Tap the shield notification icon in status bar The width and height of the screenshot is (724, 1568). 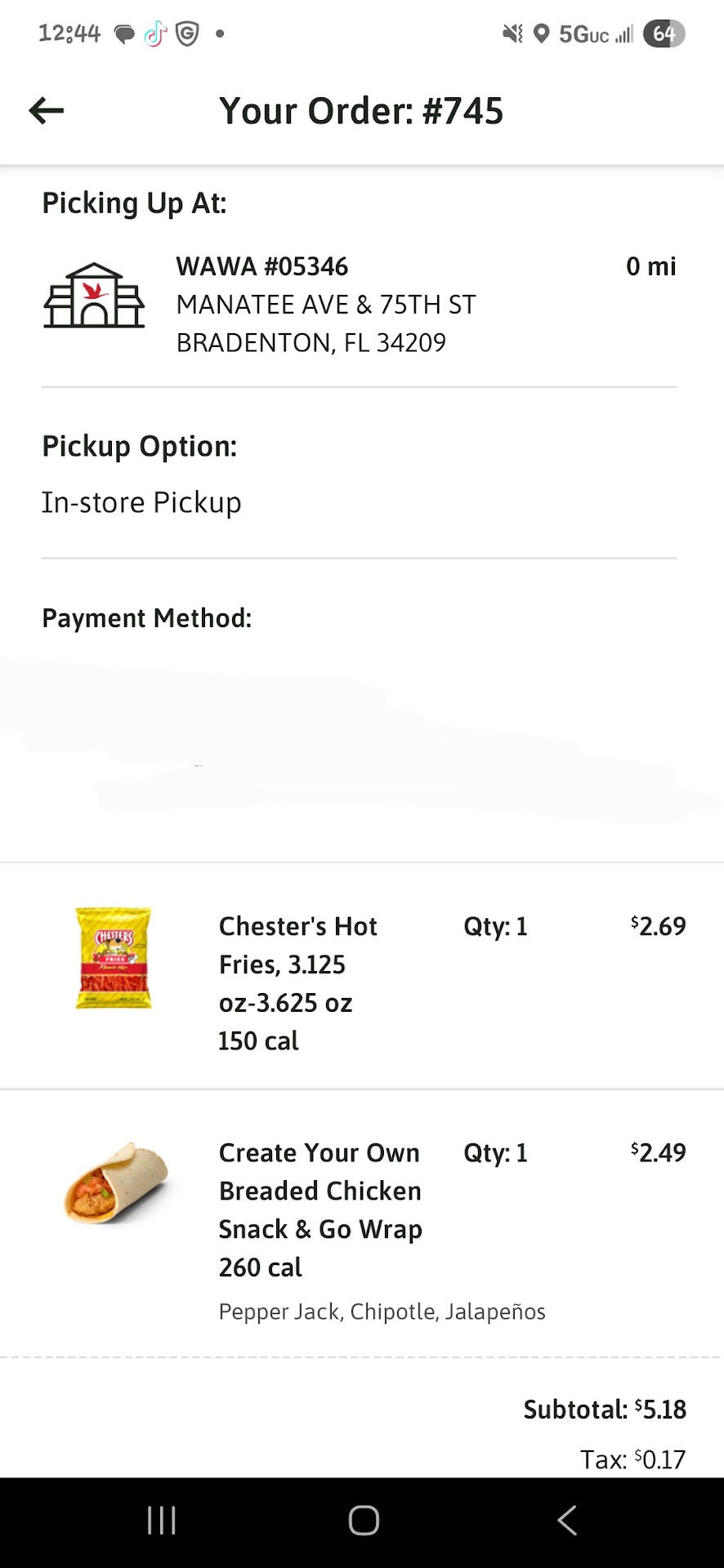187,33
